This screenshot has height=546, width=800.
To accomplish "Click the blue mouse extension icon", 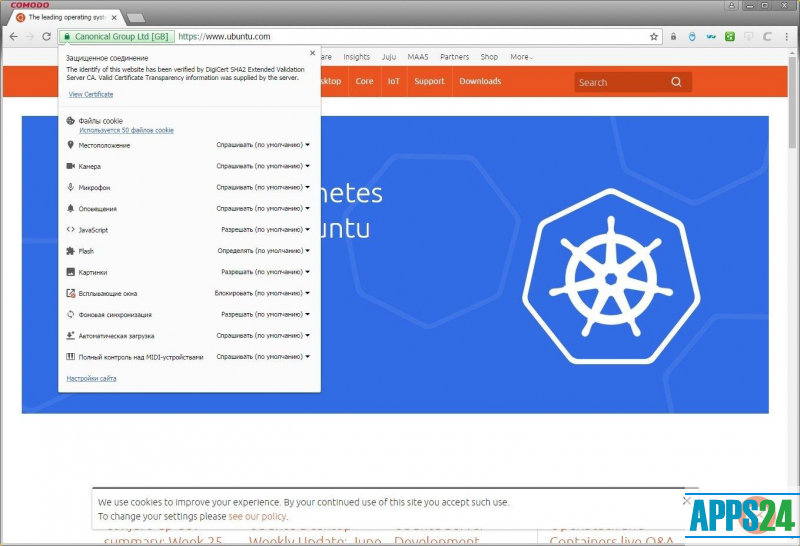I will tap(692, 37).
